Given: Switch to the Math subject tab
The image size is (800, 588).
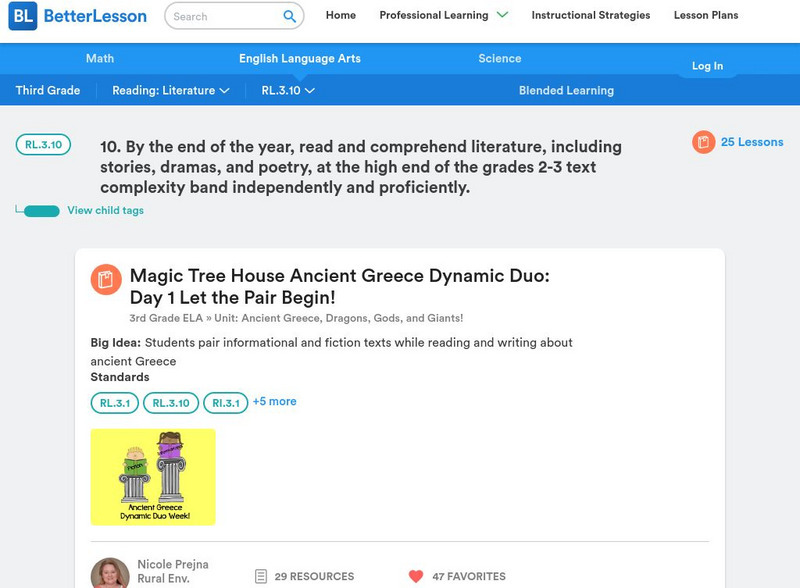Looking at the screenshot, I should coord(100,58).
